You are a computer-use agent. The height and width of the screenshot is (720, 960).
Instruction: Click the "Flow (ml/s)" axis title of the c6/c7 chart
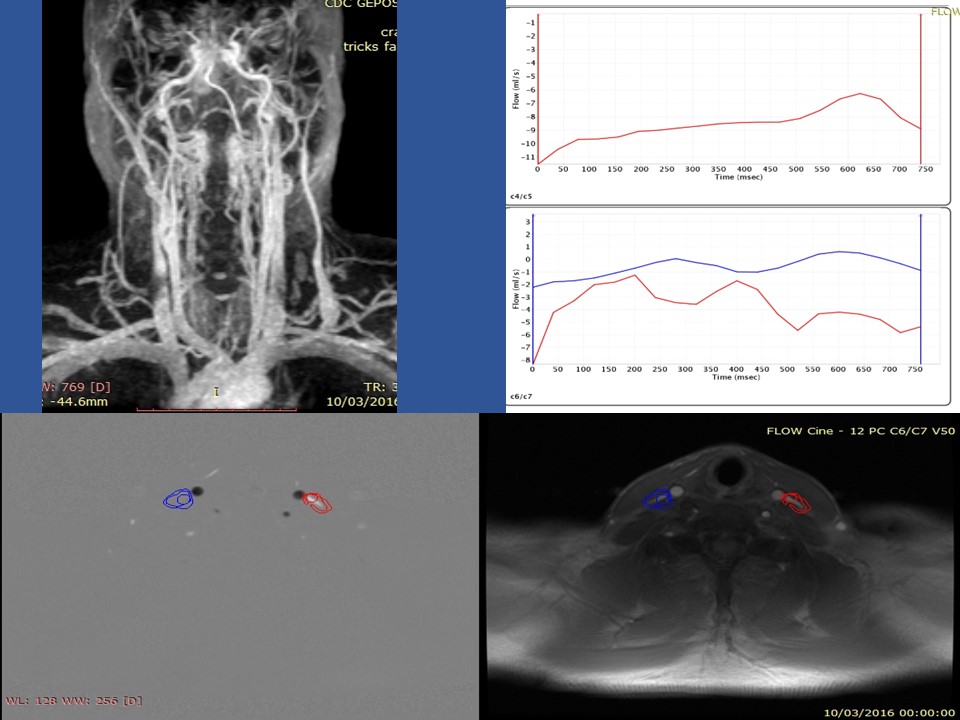coord(516,289)
